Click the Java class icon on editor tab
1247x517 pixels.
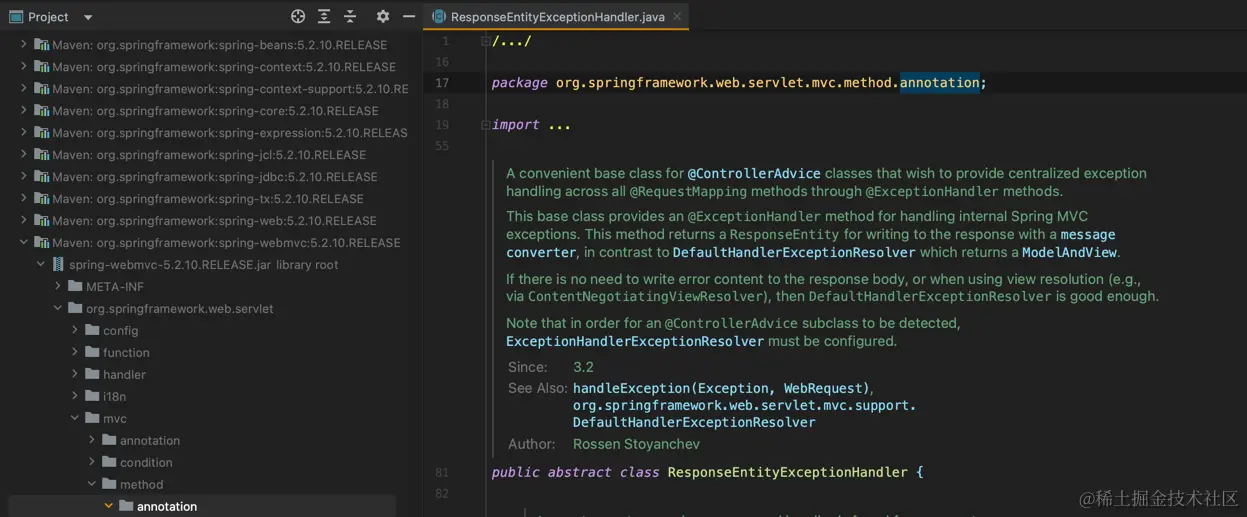pyautogui.click(x=438, y=17)
